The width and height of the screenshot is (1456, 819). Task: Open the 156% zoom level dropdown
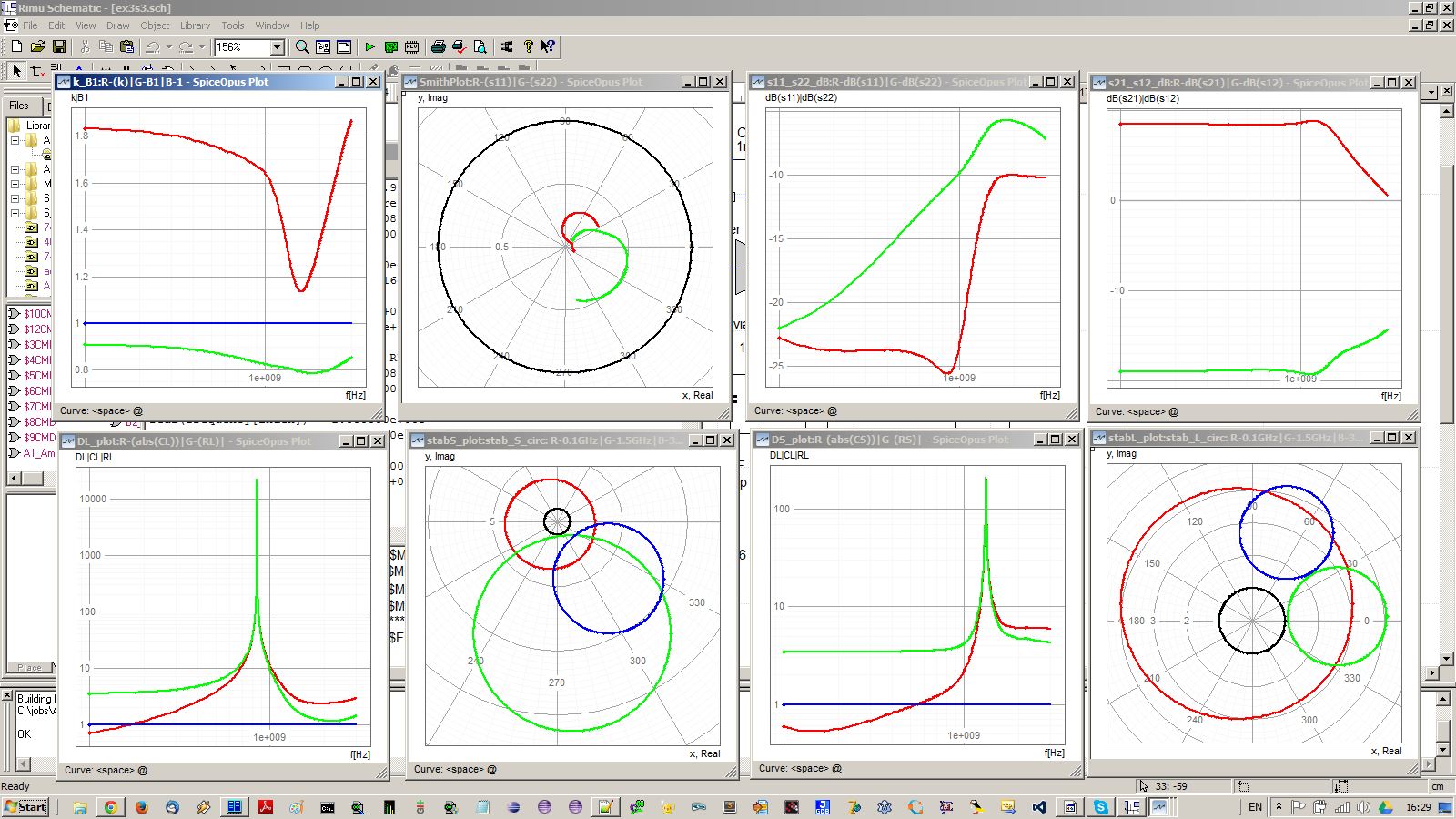(x=278, y=47)
